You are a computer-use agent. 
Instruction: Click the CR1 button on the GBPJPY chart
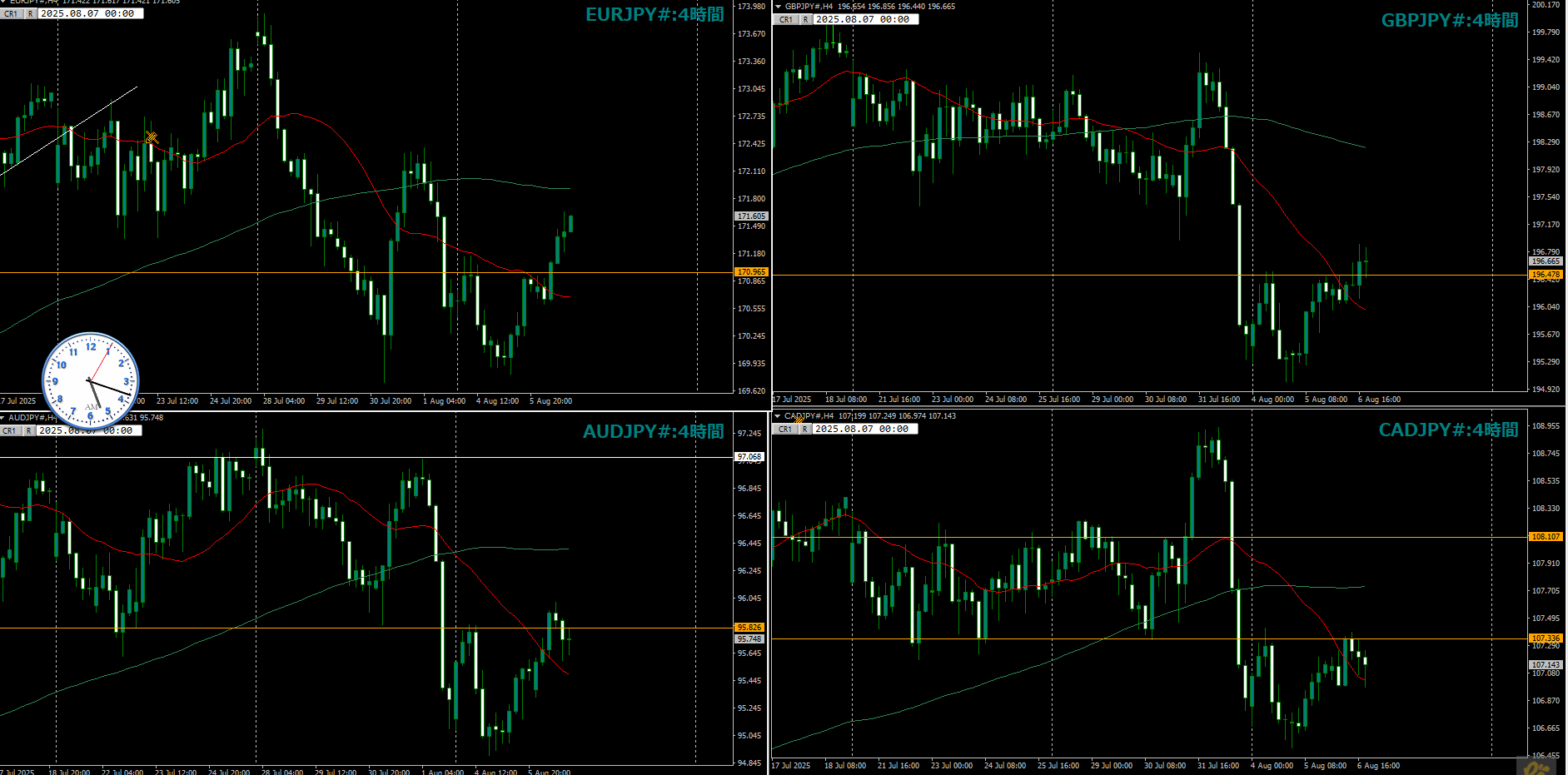click(x=786, y=19)
